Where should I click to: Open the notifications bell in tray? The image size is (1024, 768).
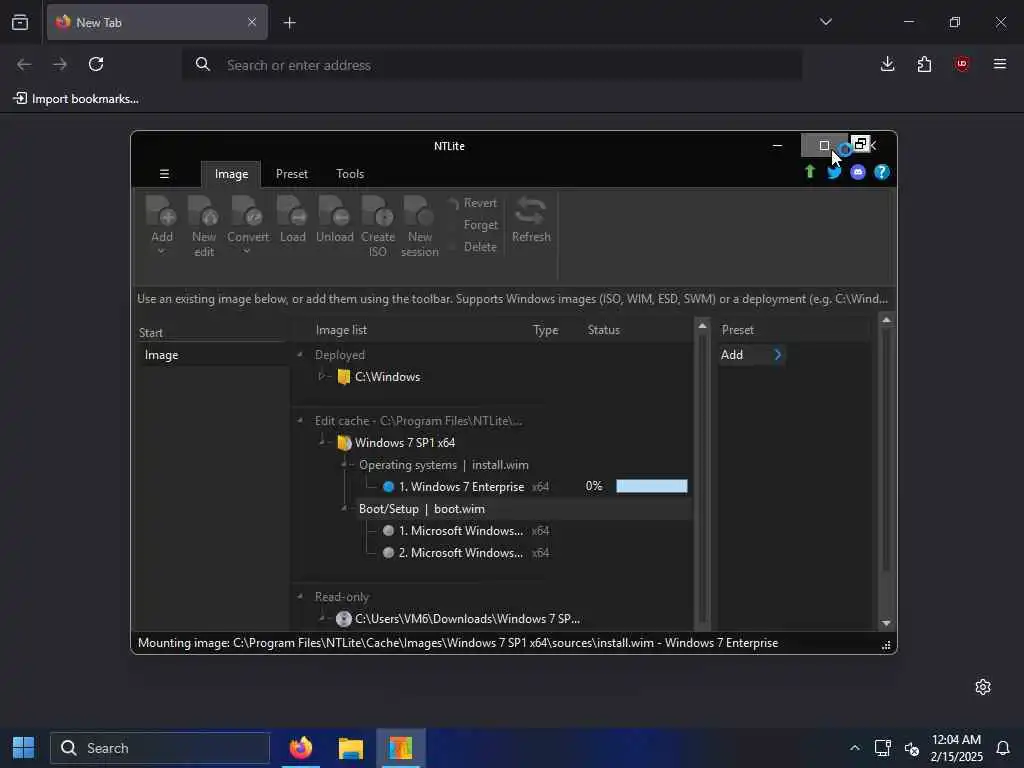[1003, 748]
